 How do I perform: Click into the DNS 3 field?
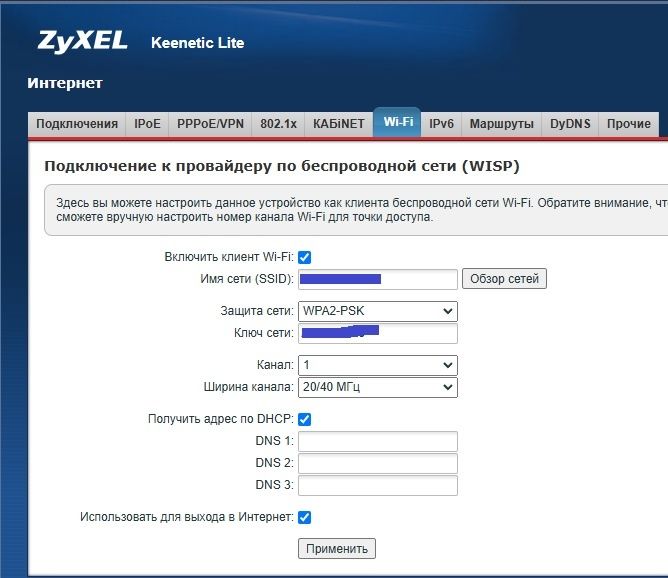click(378, 486)
